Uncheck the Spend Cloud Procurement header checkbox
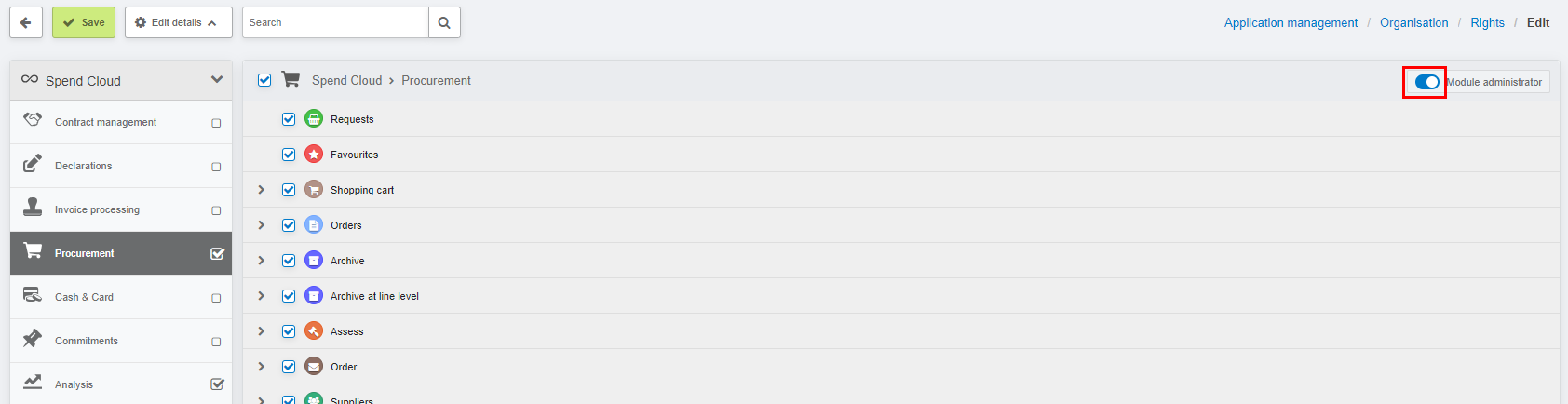Image resolution: width=1568 pixels, height=404 pixels. click(264, 80)
